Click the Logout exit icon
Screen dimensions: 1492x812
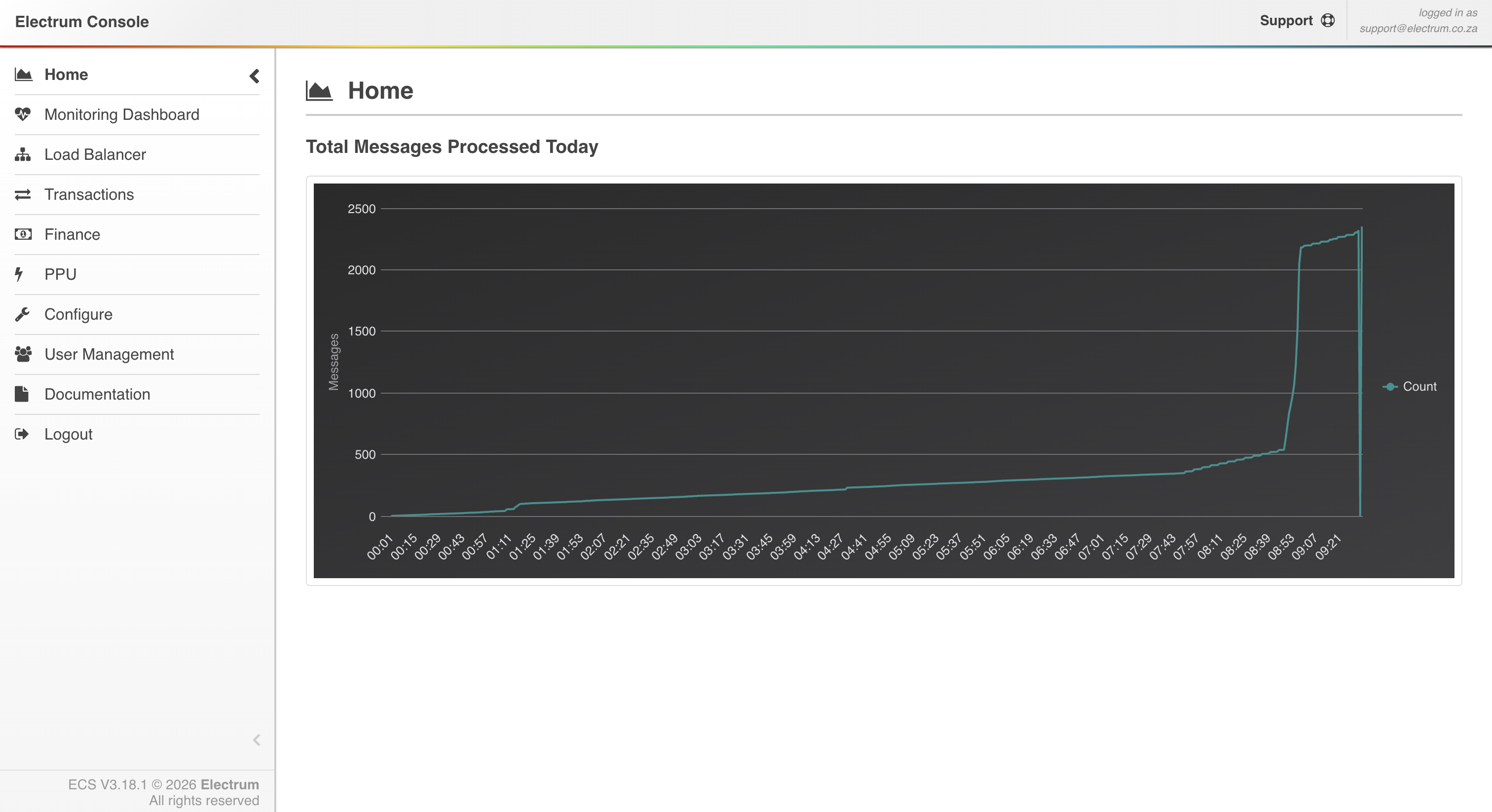21,434
